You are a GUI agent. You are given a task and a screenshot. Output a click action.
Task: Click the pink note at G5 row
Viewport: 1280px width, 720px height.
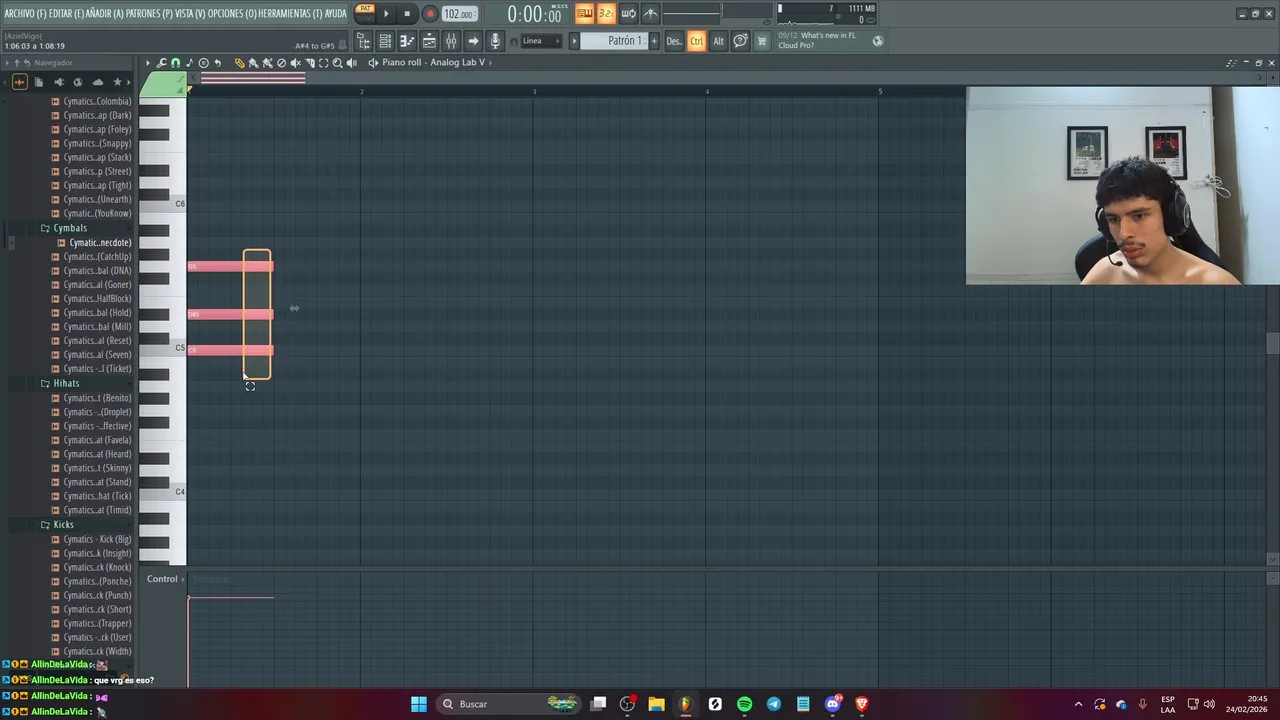tap(230, 266)
